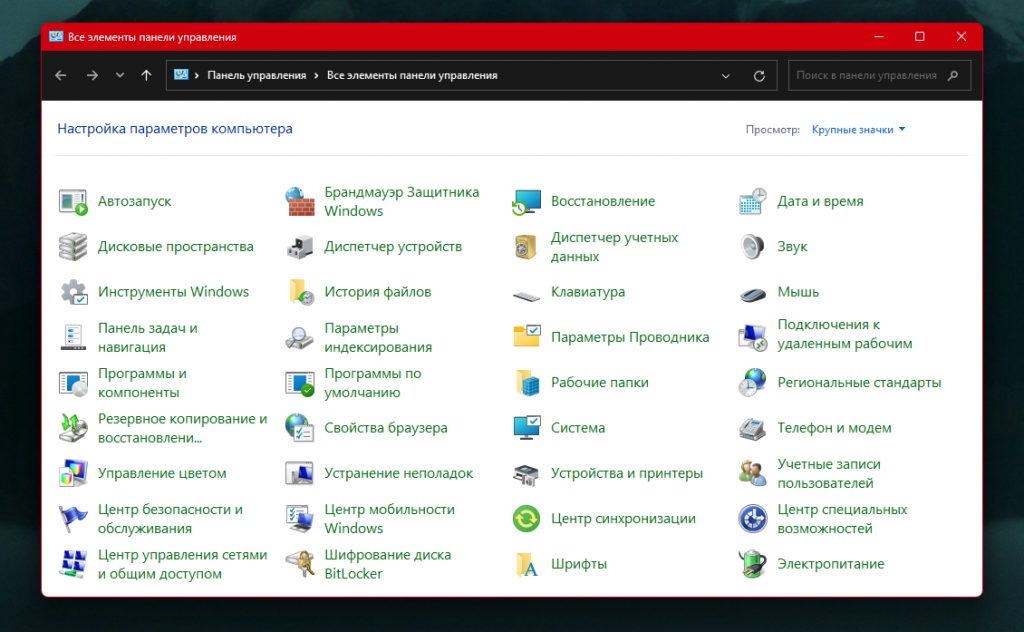Screen dimensions: 1024x632
Task: Open the Автозапуск text link
Action: click(x=135, y=202)
